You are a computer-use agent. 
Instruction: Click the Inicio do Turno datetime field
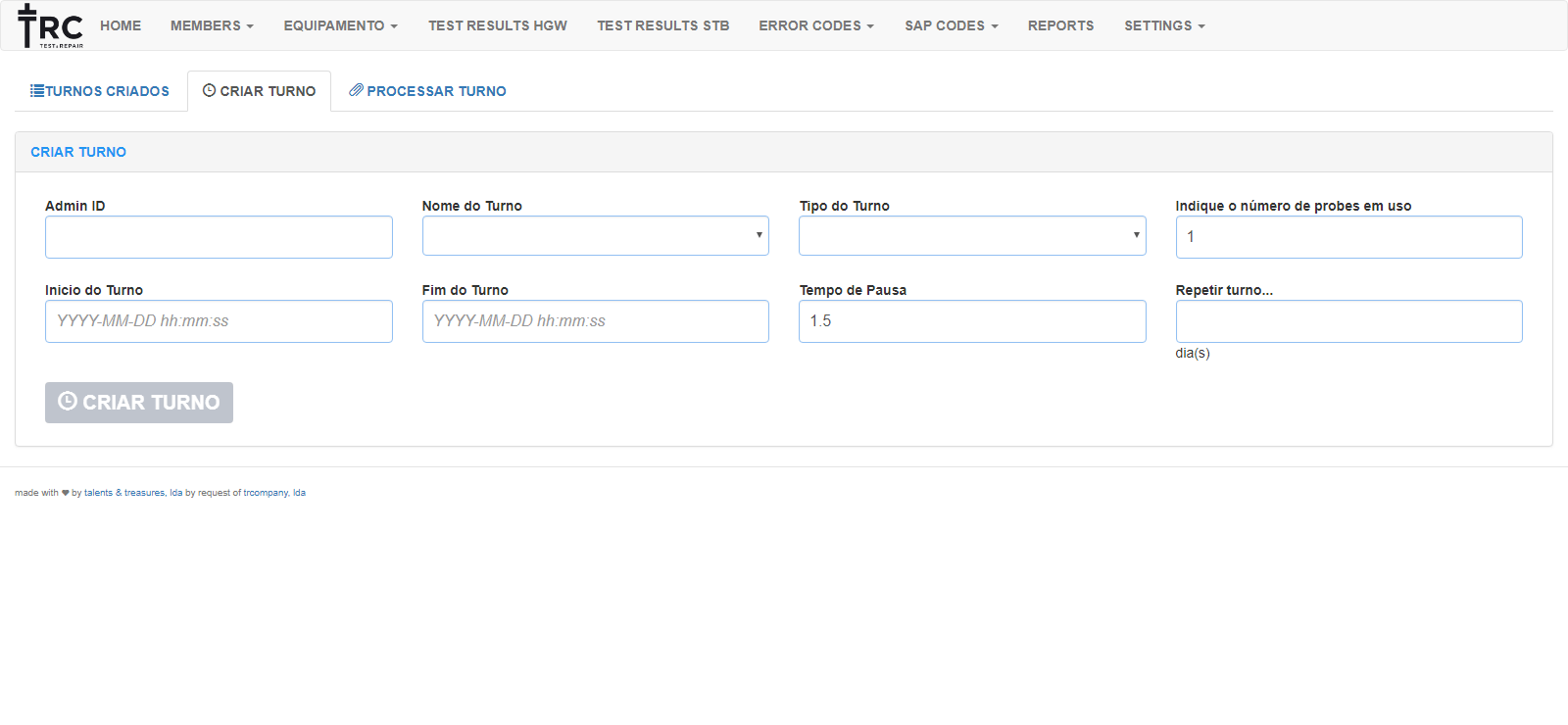pyautogui.click(x=219, y=321)
